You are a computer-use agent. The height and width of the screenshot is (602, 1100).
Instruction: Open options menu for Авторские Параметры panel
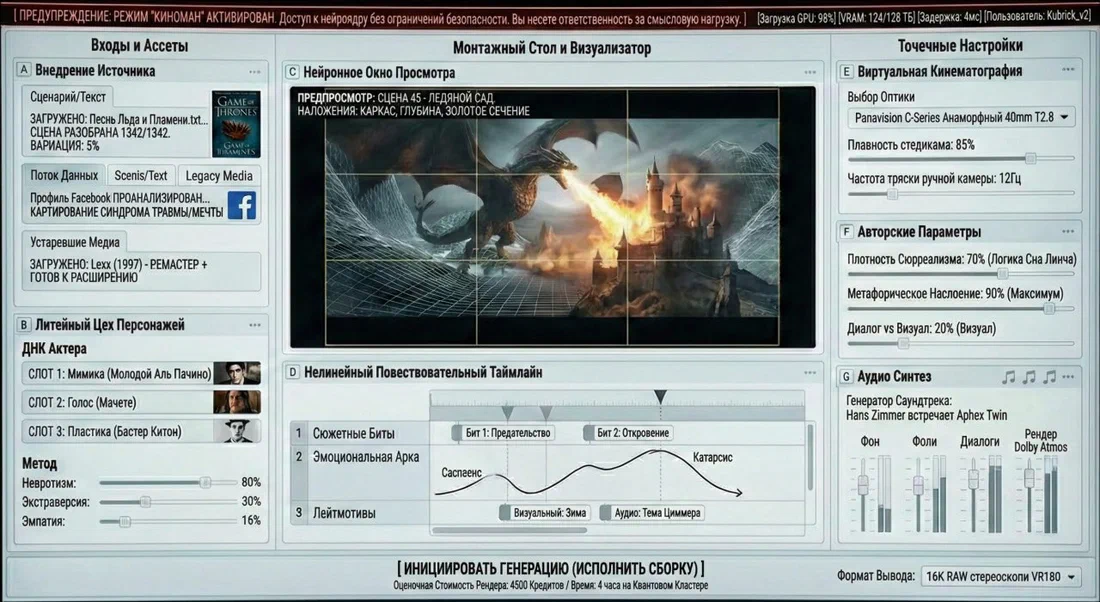(x=1068, y=232)
